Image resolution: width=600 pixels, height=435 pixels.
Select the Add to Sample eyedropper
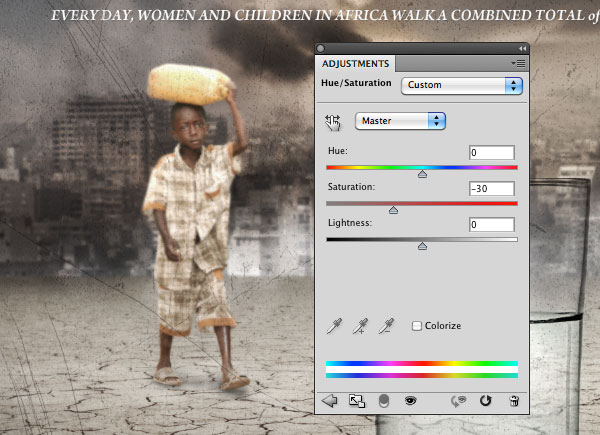(x=360, y=326)
